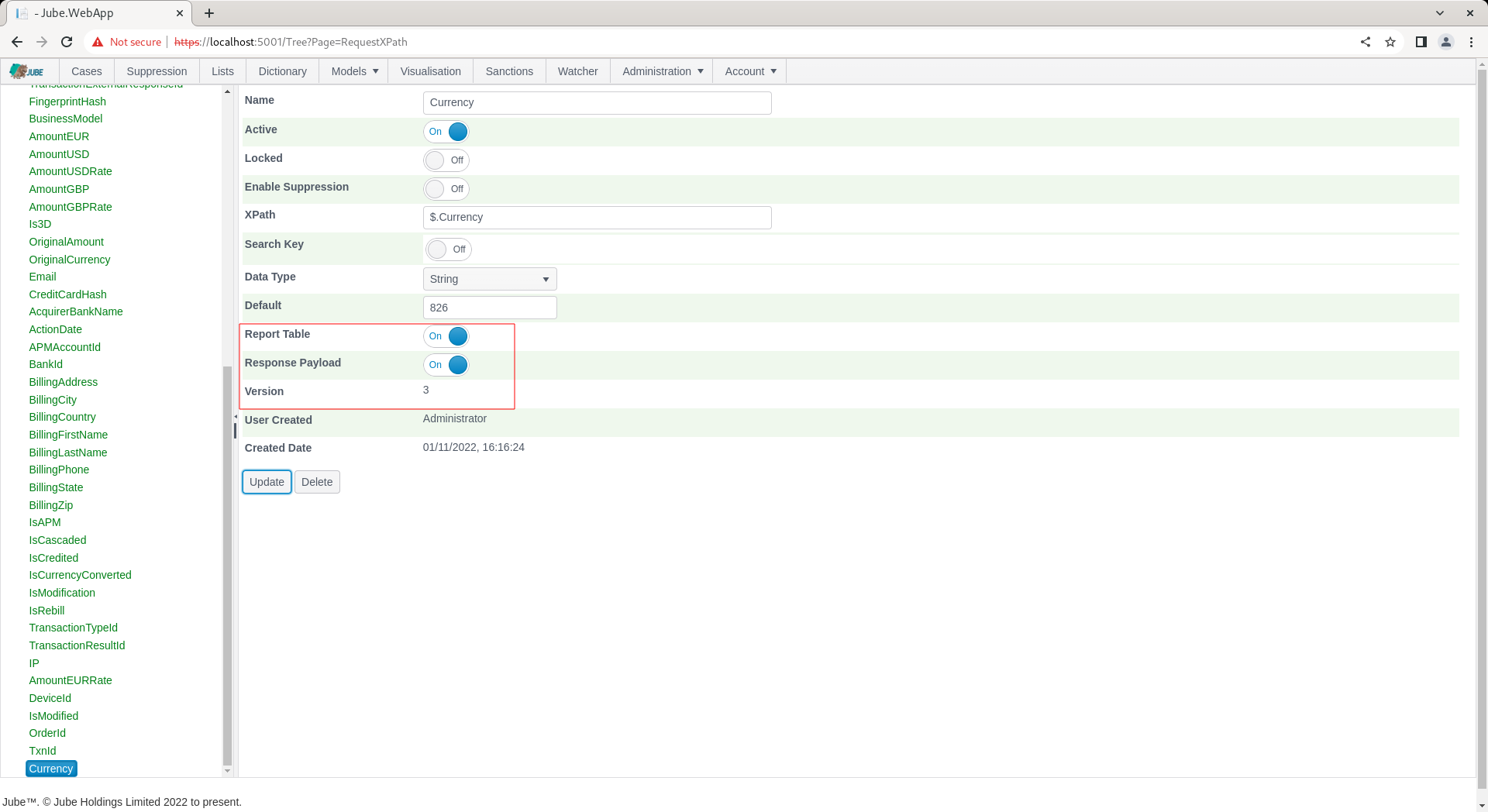Open the Dictionary menu item

pyautogui.click(x=283, y=71)
